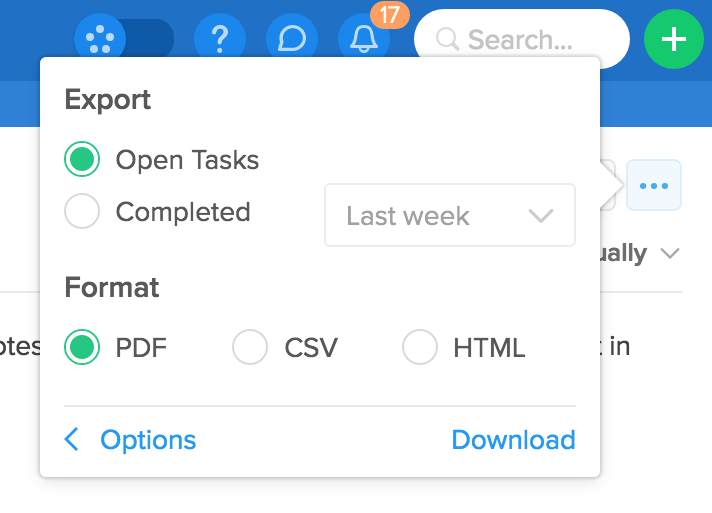Choose the PDF format option
Screen dimensions: 712x513
[82, 347]
